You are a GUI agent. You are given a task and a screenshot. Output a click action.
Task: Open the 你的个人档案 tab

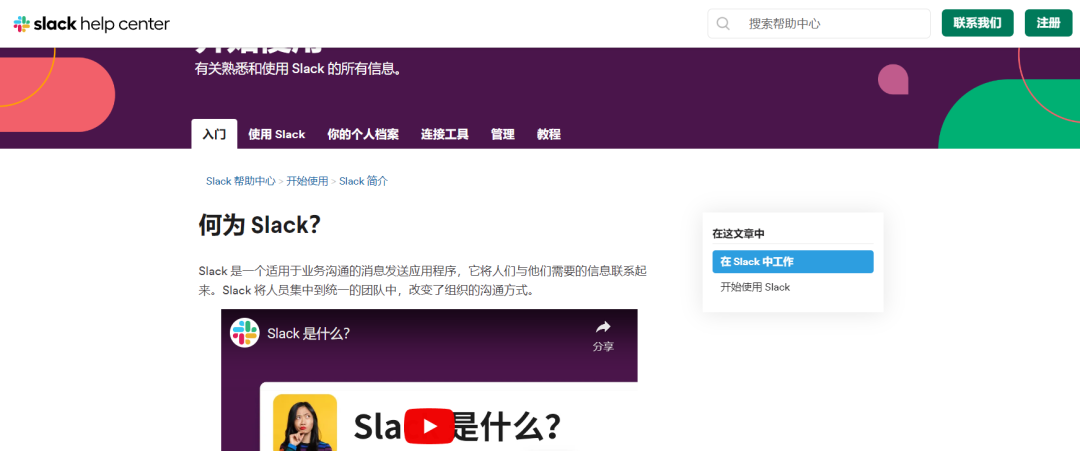point(363,134)
